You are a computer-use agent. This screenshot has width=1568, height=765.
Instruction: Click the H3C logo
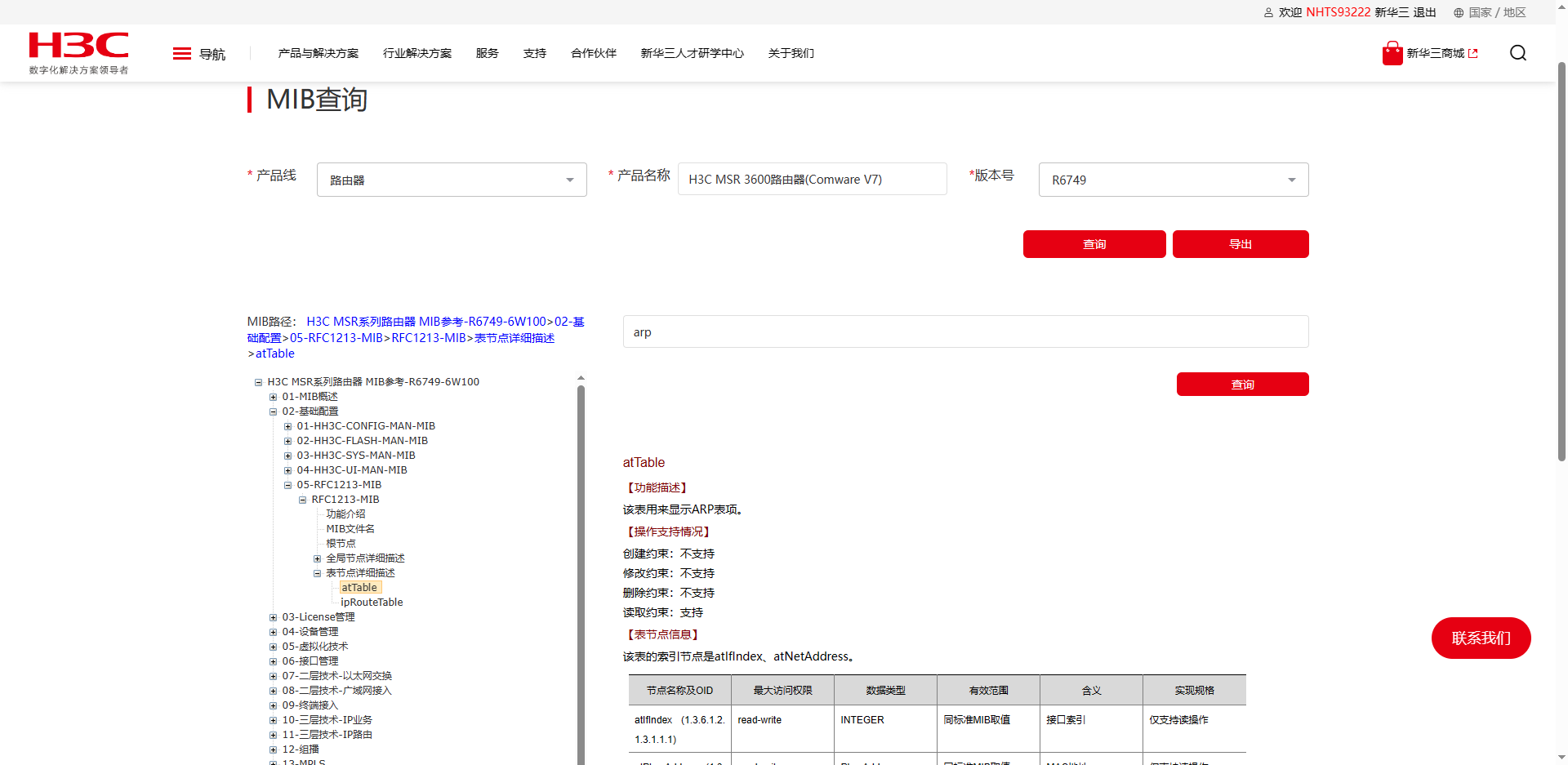click(x=78, y=53)
